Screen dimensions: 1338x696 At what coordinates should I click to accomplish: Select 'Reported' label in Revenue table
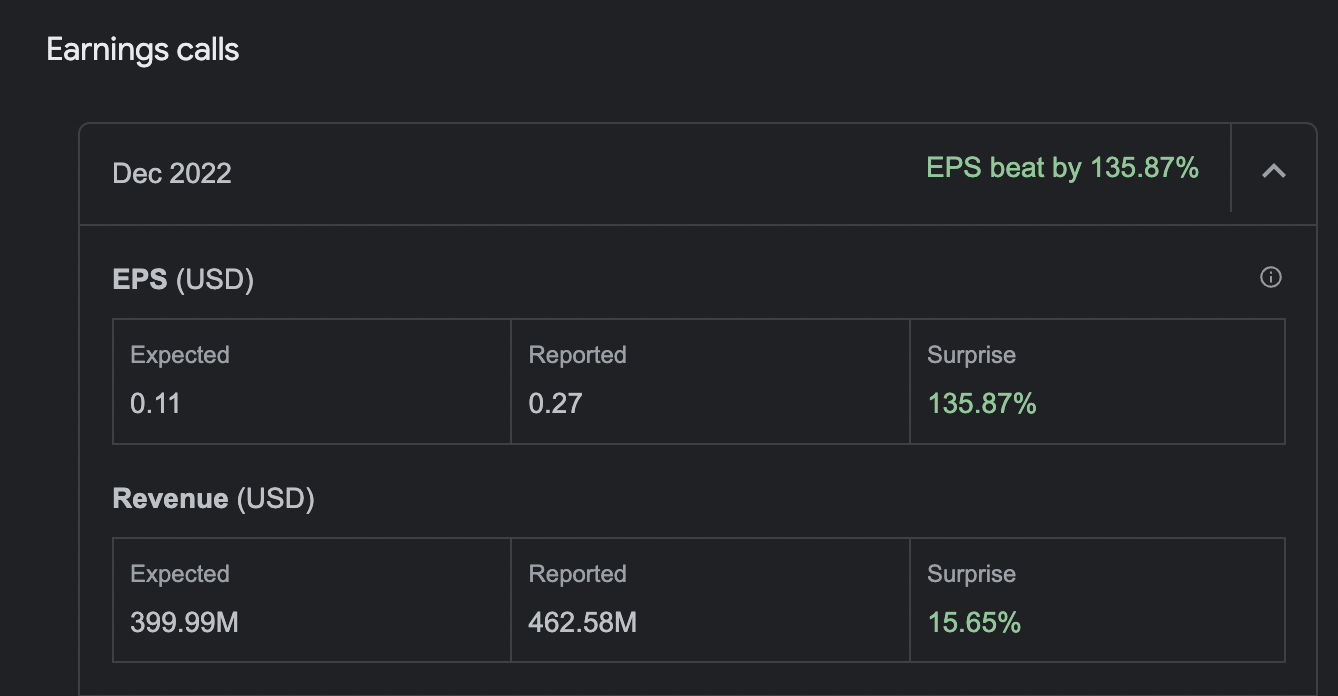pyautogui.click(x=577, y=575)
